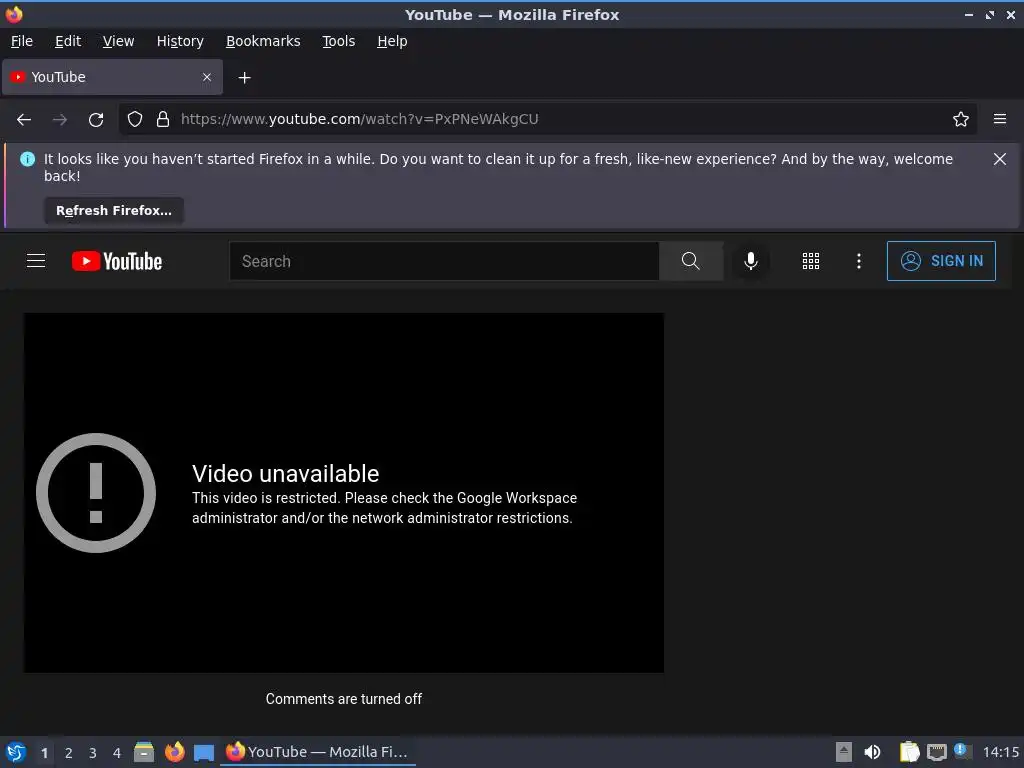Switch to workspace 2 in the taskbar
Screen dimensions: 1024x768
tap(69, 753)
